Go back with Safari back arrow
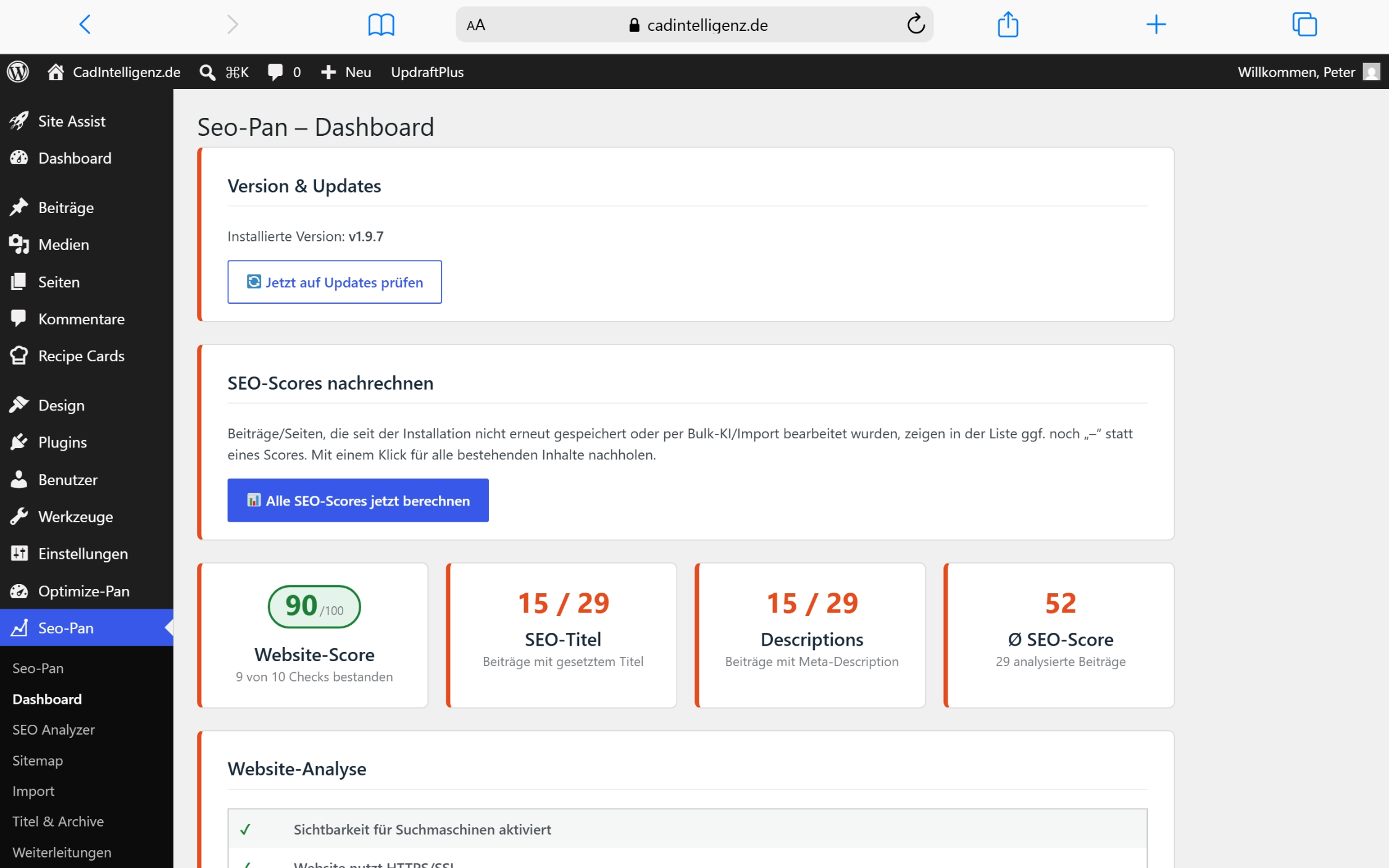Image resolution: width=1389 pixels, height=868 pixels. (85, 25)
